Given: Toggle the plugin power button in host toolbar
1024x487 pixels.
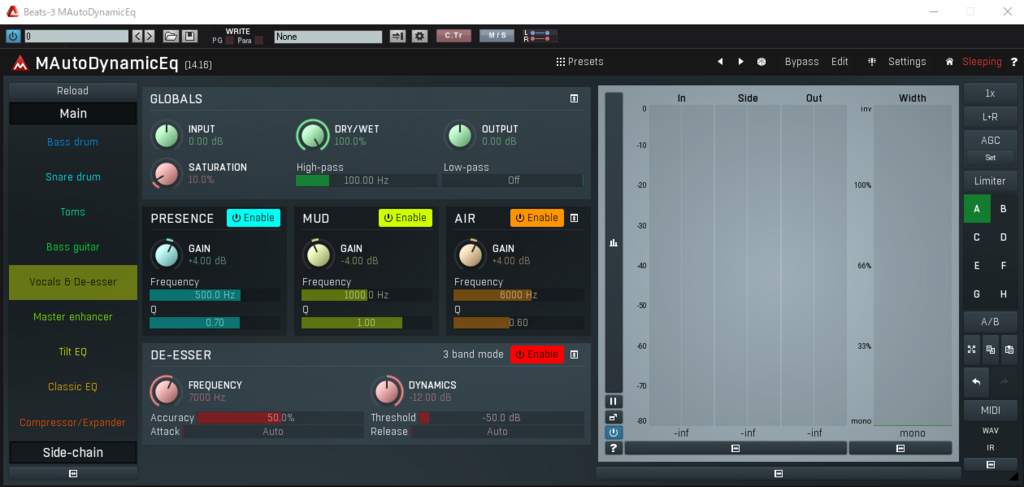Looking at the screenshot, I should tap(13, 37).
